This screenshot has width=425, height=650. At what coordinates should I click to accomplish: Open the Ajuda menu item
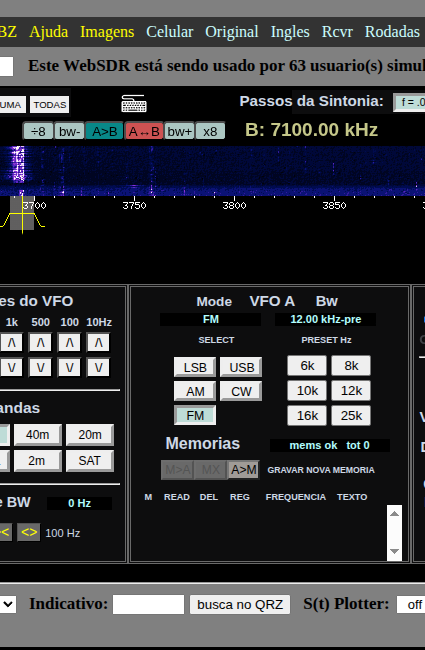(x=49, y=32)
